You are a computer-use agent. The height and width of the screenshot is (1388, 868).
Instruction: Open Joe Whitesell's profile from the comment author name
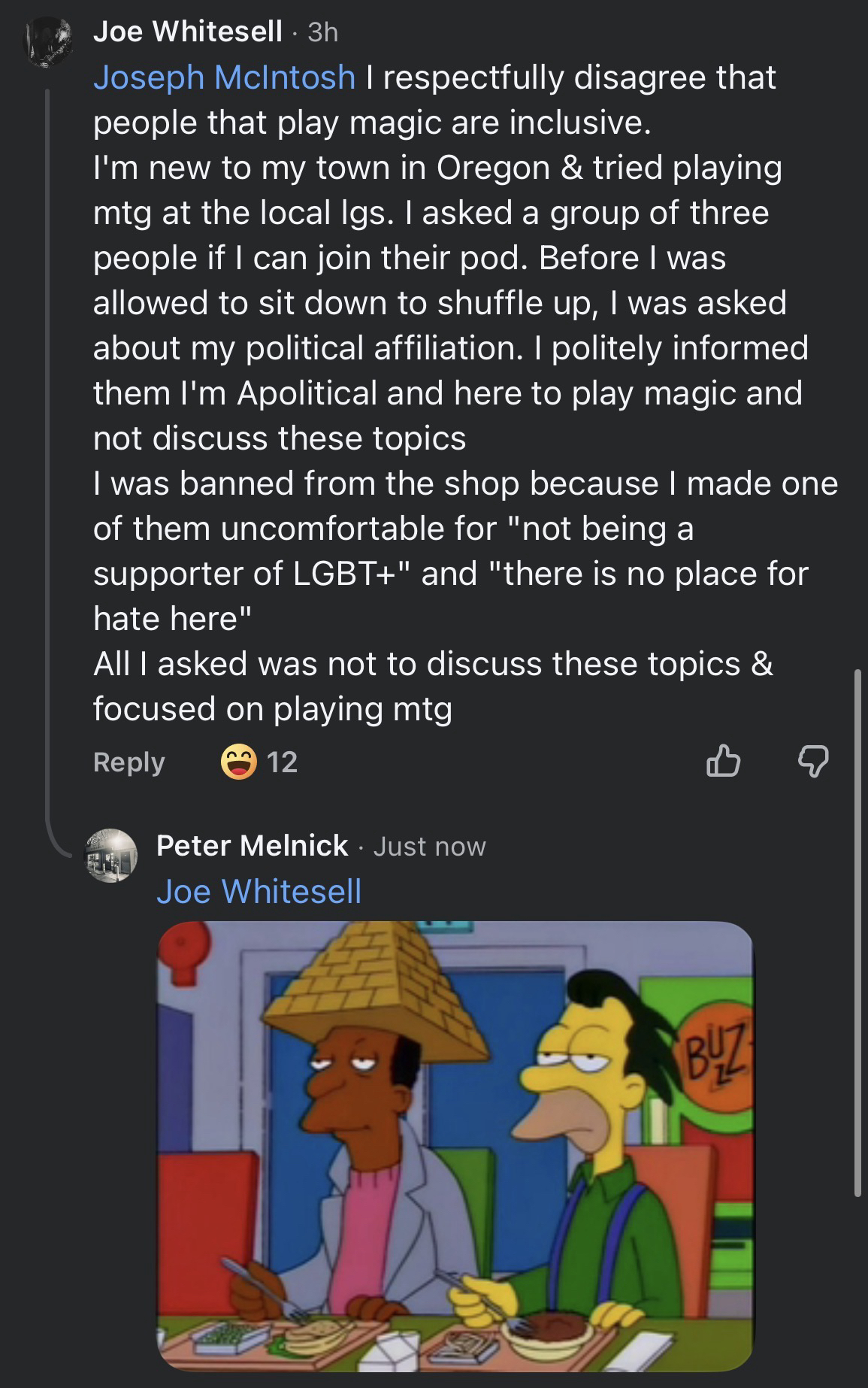click(188, 31)
